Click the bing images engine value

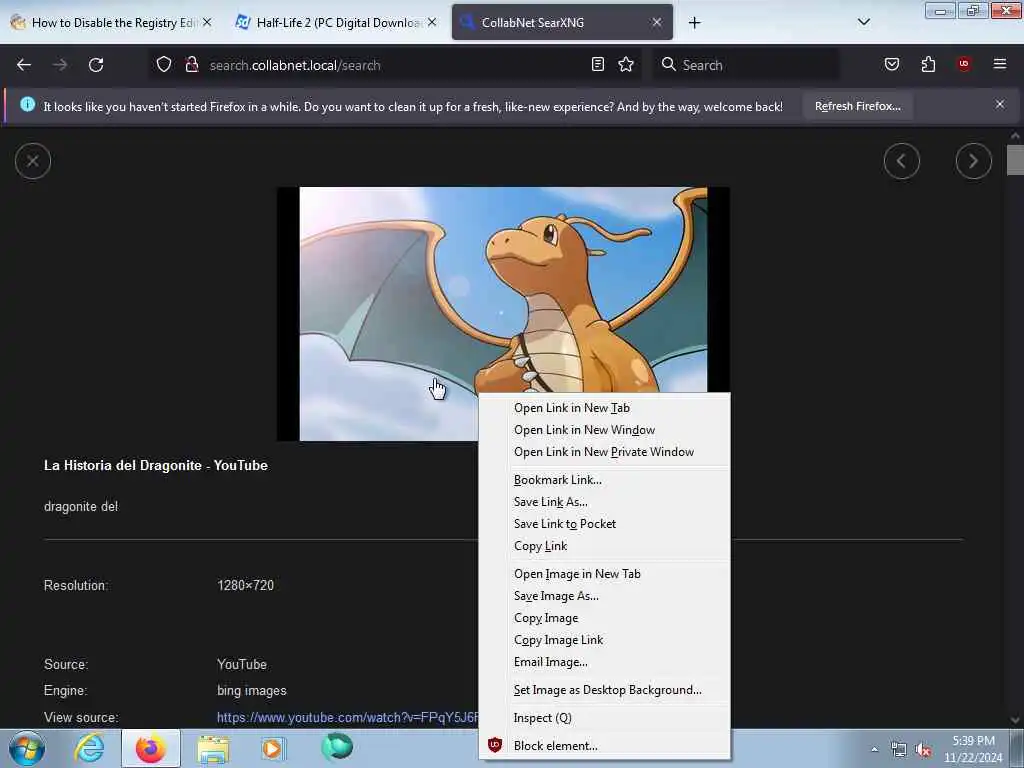click(251, 690)
